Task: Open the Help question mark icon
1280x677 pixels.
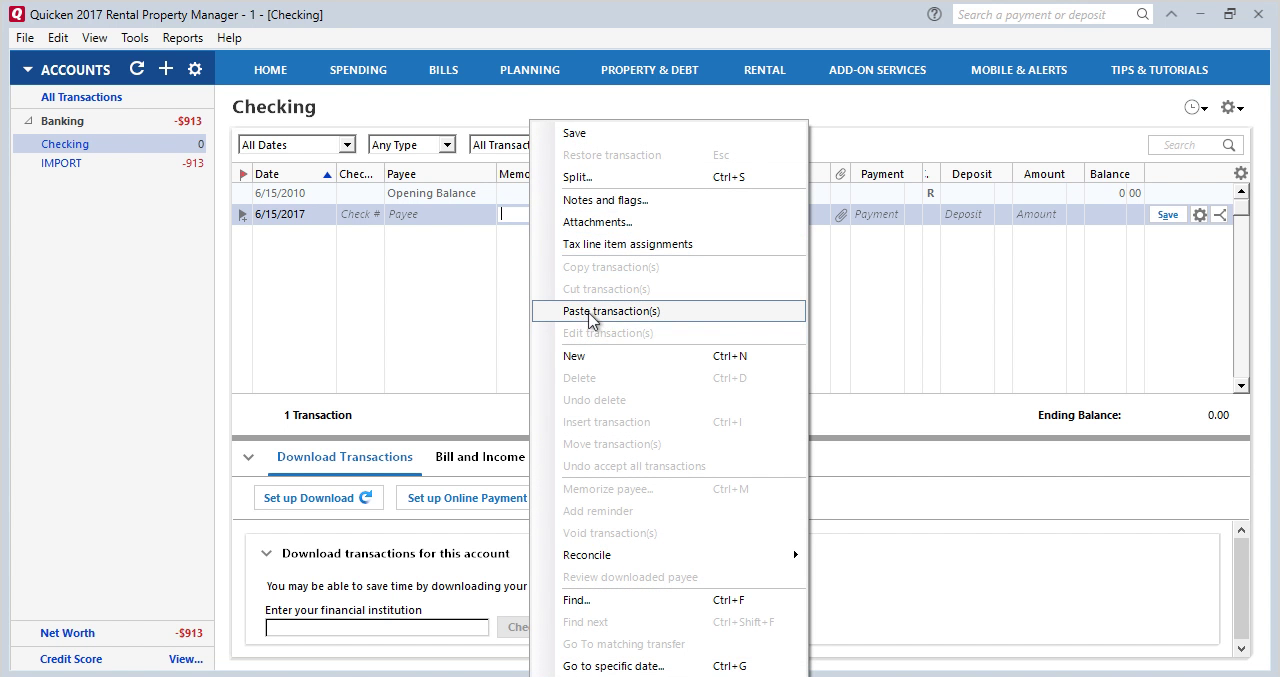Action: 934,14
